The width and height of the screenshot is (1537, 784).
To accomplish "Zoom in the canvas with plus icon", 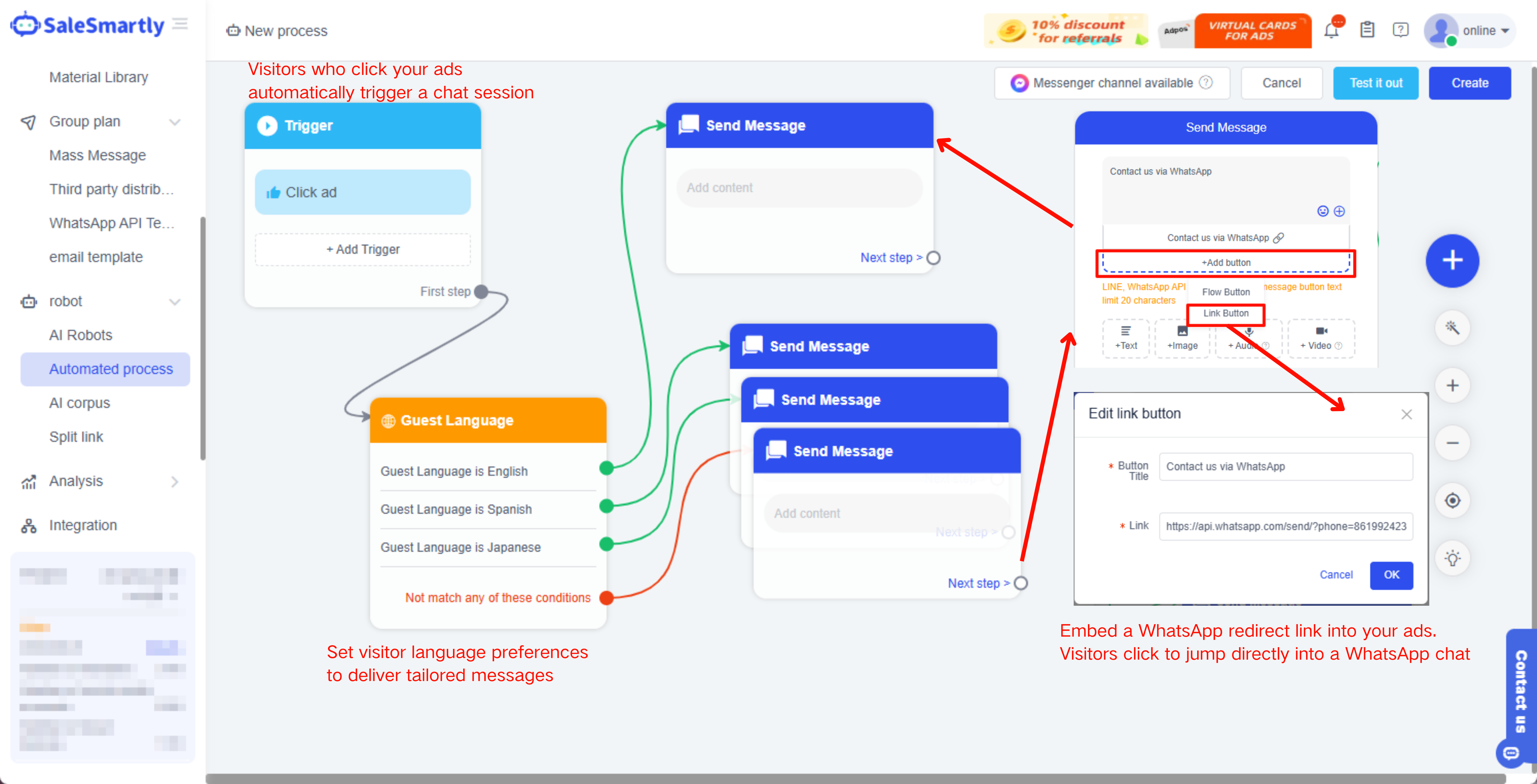I will pyautogui.click(x=1452, y=385).
